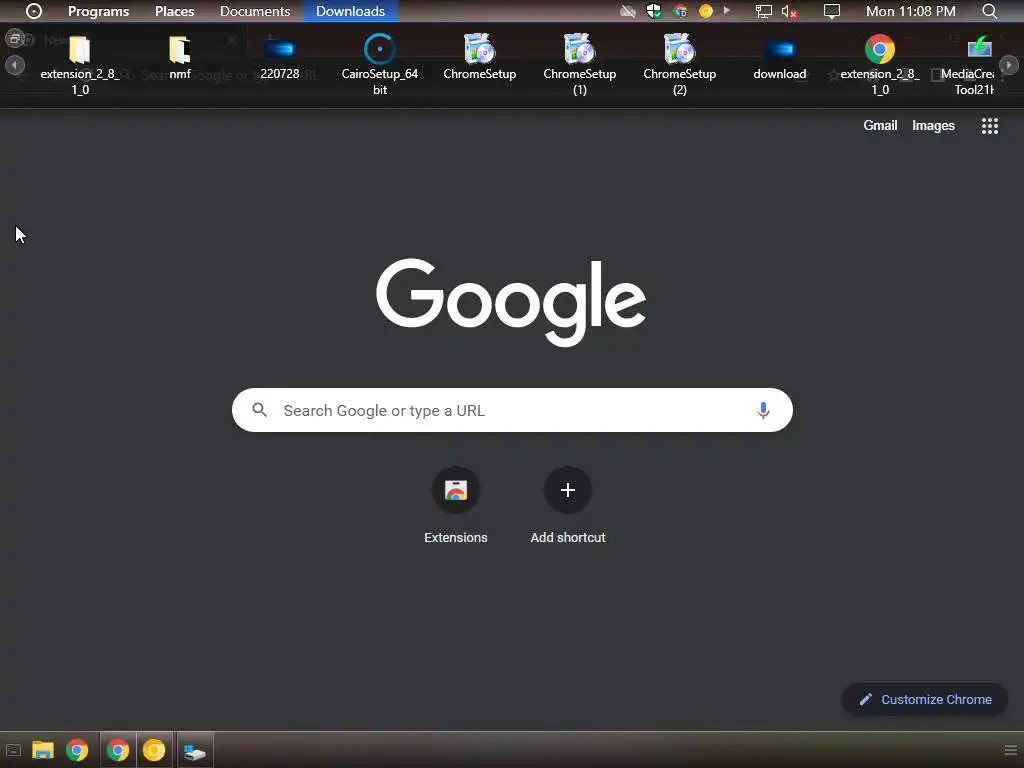Open the Google apps grid icon
This screenshot has width=1024, height=768.
989,126
